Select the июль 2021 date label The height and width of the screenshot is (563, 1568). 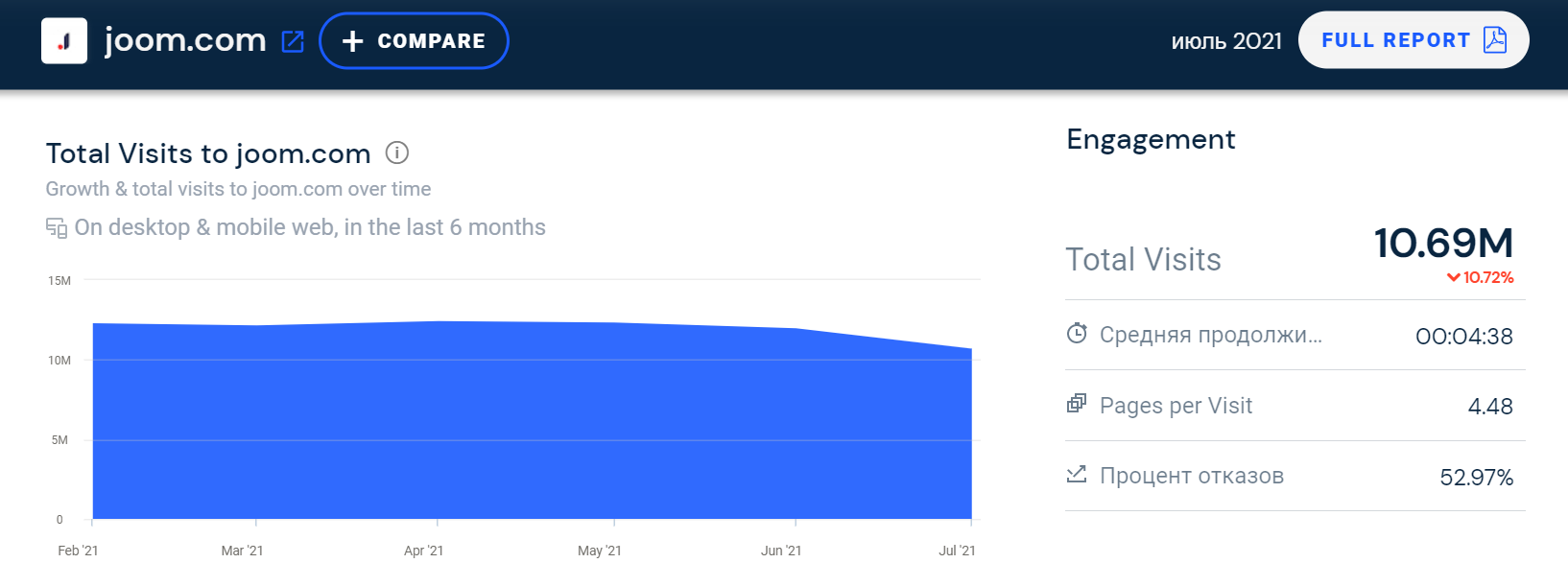[x=1226, y=41]
